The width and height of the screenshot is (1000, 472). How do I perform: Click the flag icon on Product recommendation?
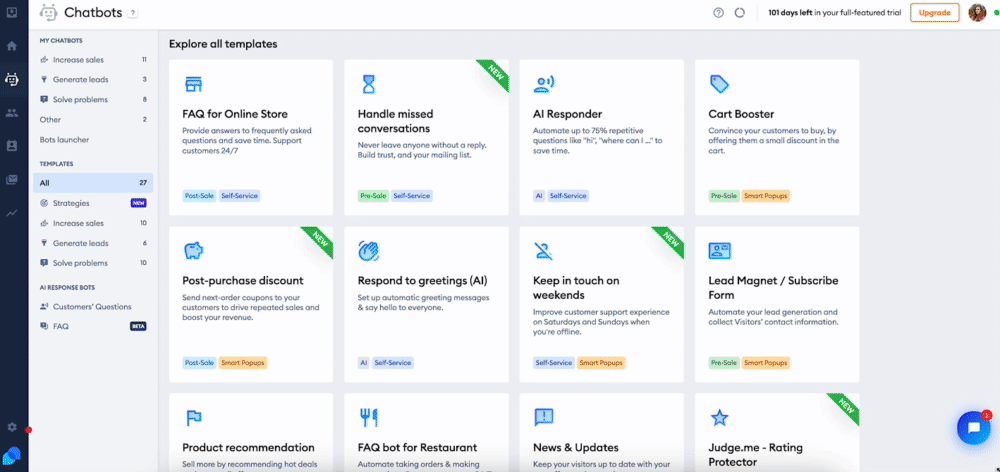pyautogui.click(x=193, y=418)
